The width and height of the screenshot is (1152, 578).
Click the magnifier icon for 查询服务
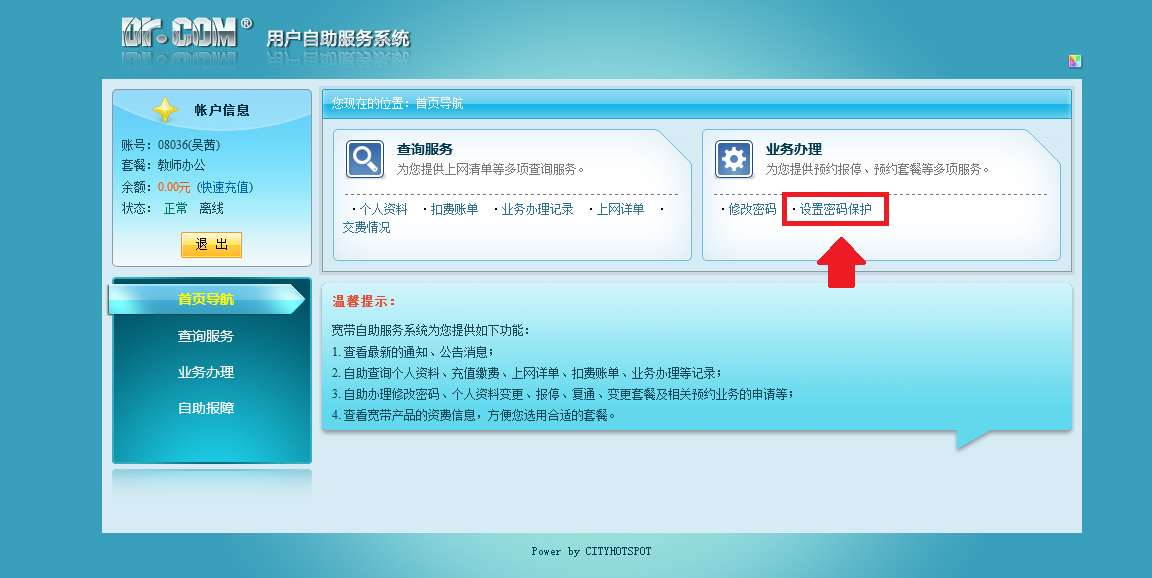[365, 159]
